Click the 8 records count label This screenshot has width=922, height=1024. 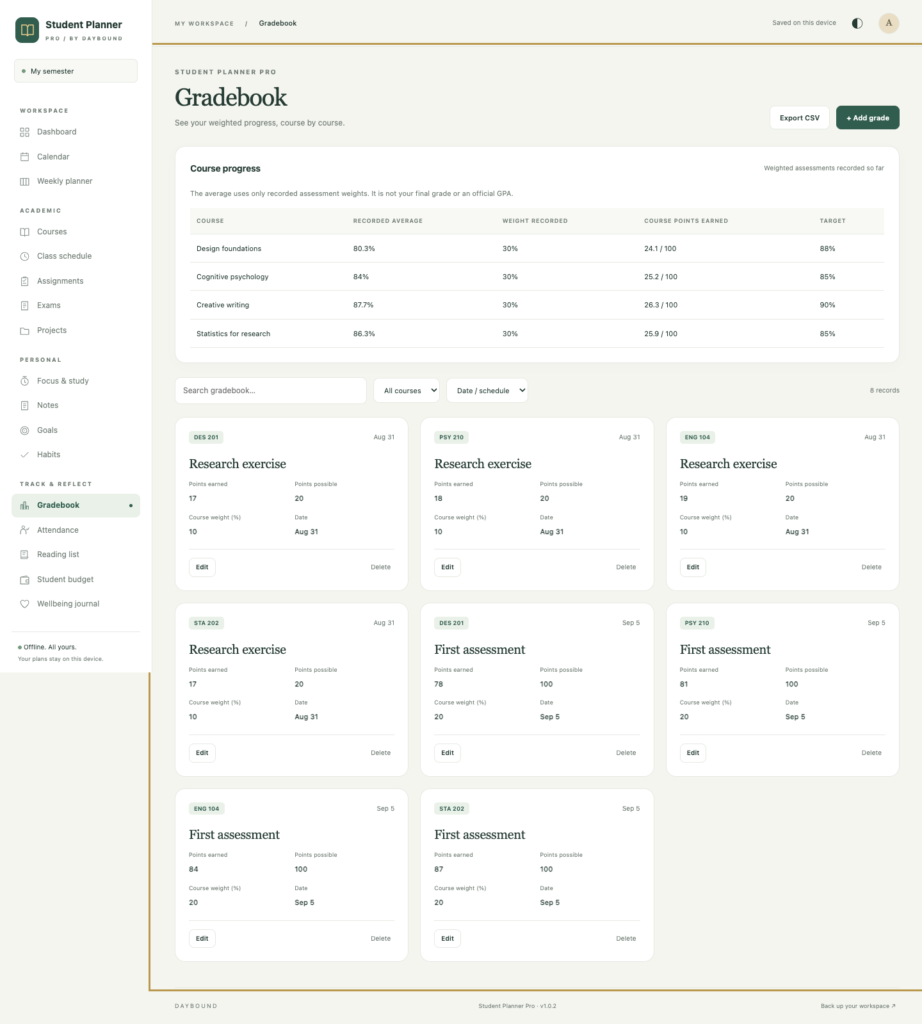(884, 391)
